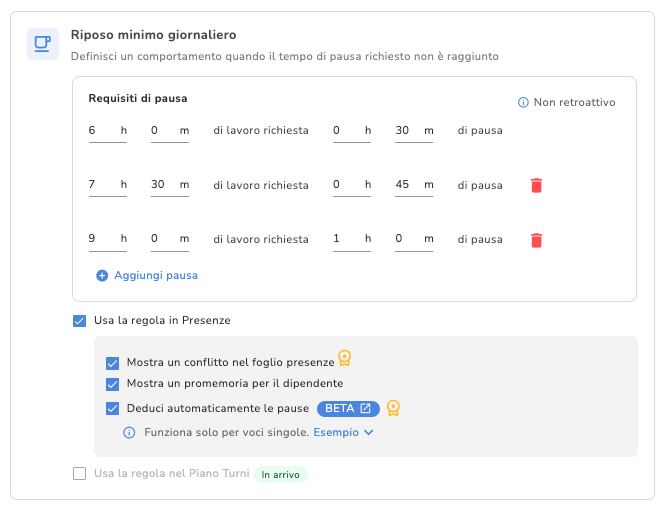Image resolution: width=664 pixels, height=512 pixels.
Task: Click premium badge next to conflitto option
Action: pyautogui.click(x=345, y=358)
